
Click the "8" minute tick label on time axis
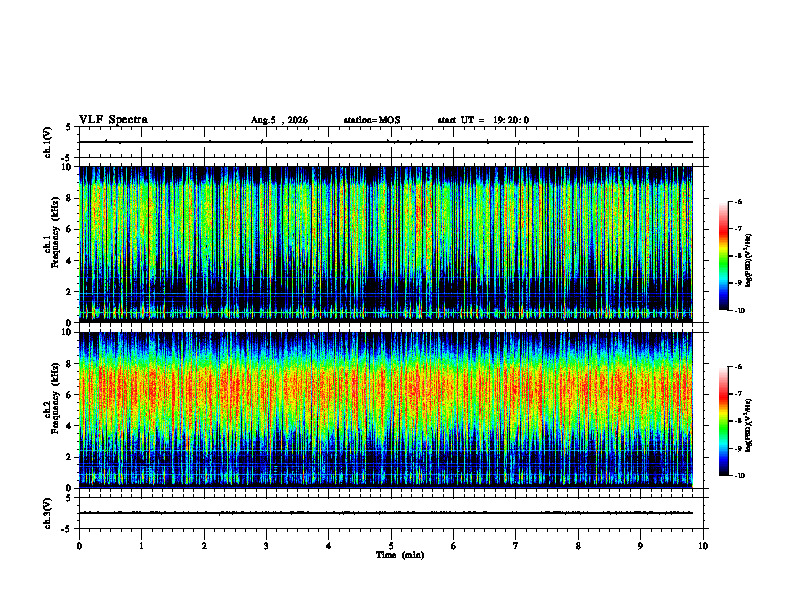(x=578, y=546)
